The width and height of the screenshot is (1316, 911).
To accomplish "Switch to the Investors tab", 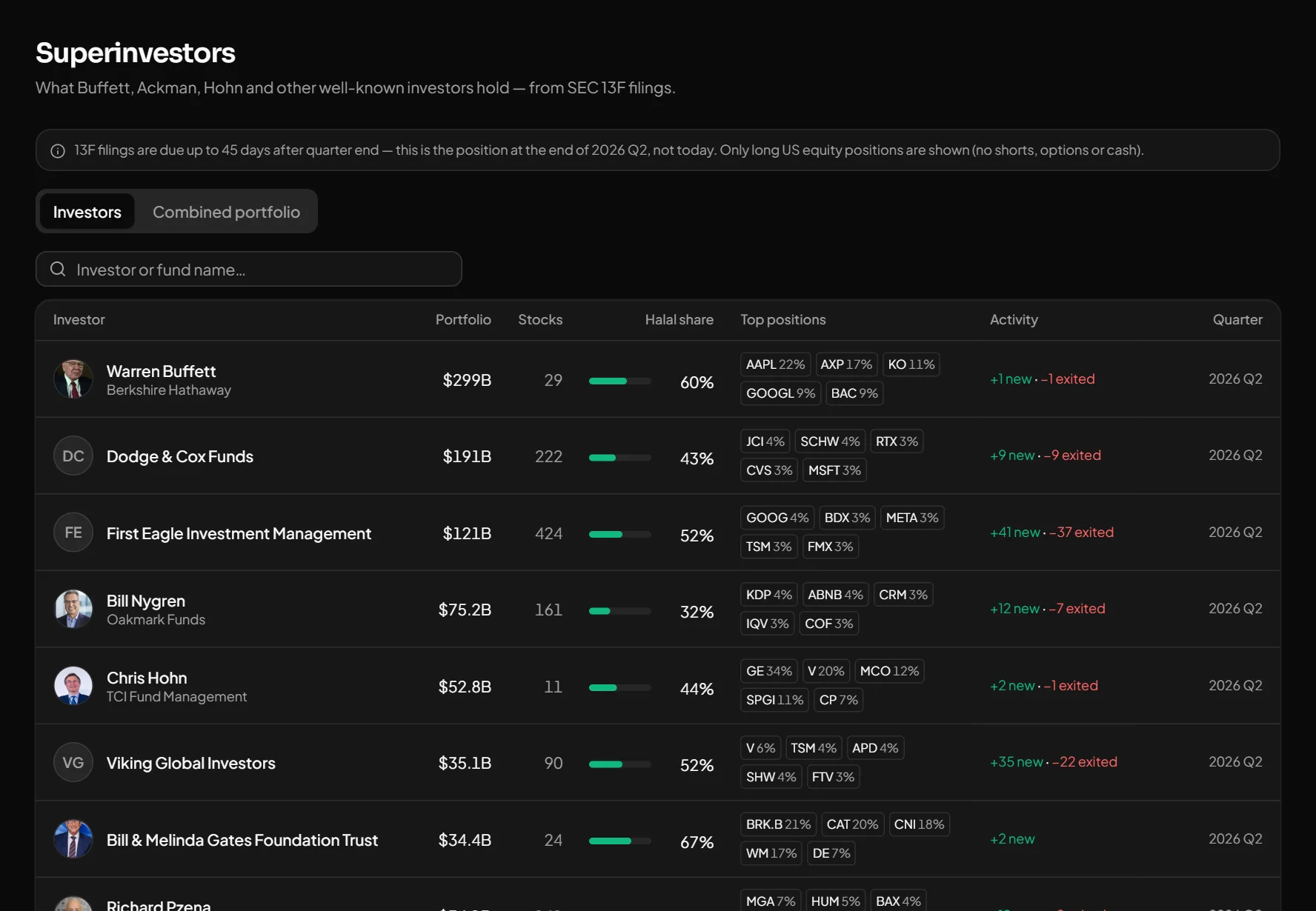I will click(87, 212).
